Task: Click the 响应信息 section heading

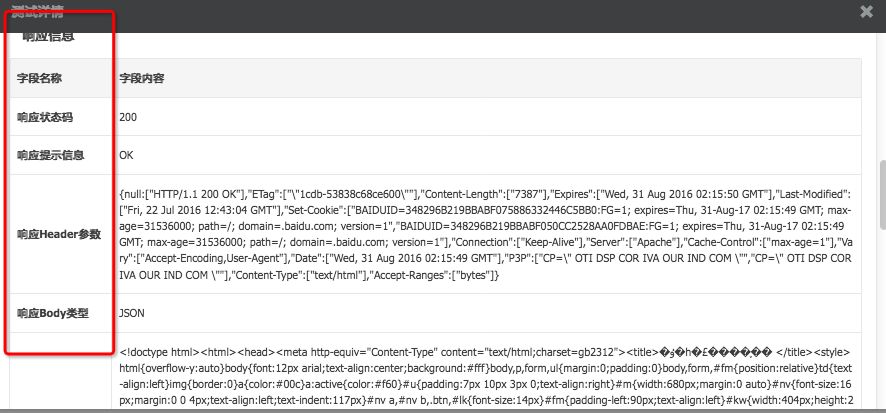Action: (49, 37)
